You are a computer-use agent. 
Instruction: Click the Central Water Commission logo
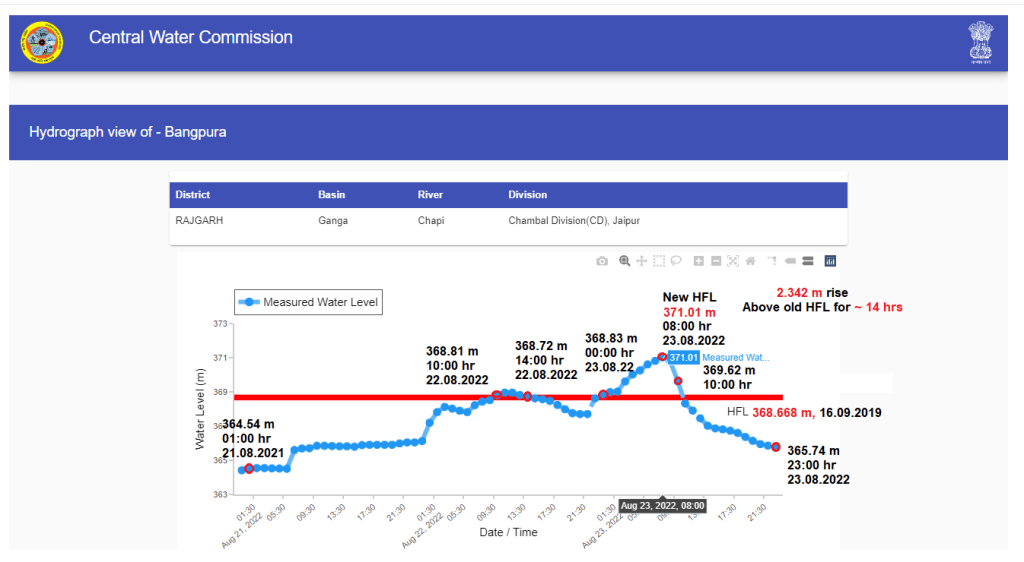[42, 42]
